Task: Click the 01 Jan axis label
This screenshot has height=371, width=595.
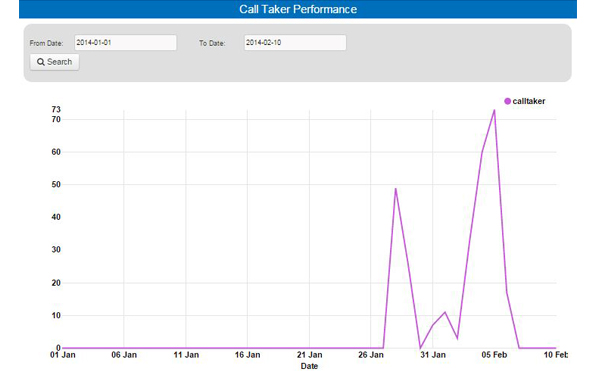Action: (x=63, y=355)
